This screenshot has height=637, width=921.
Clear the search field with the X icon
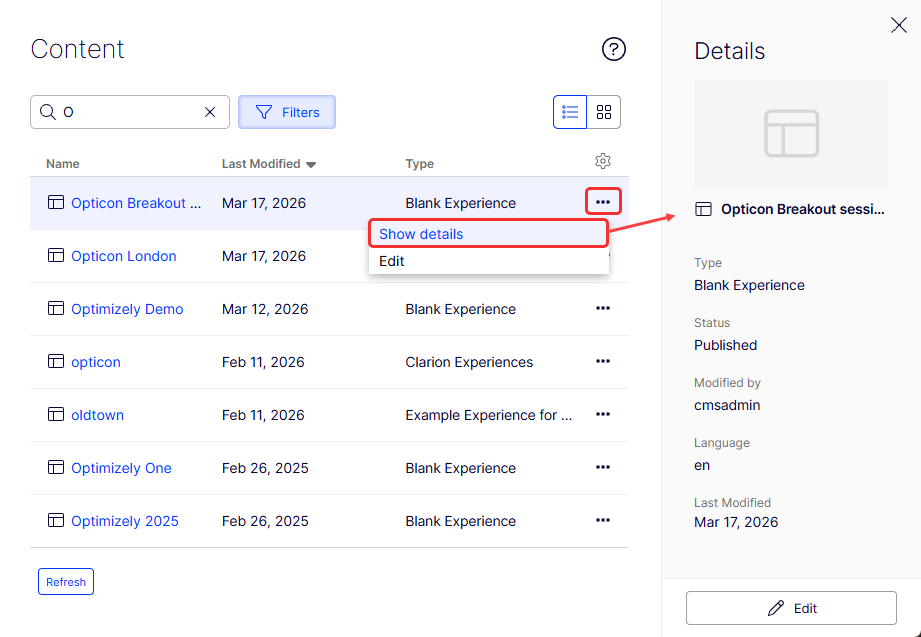(x=210, y=112)
